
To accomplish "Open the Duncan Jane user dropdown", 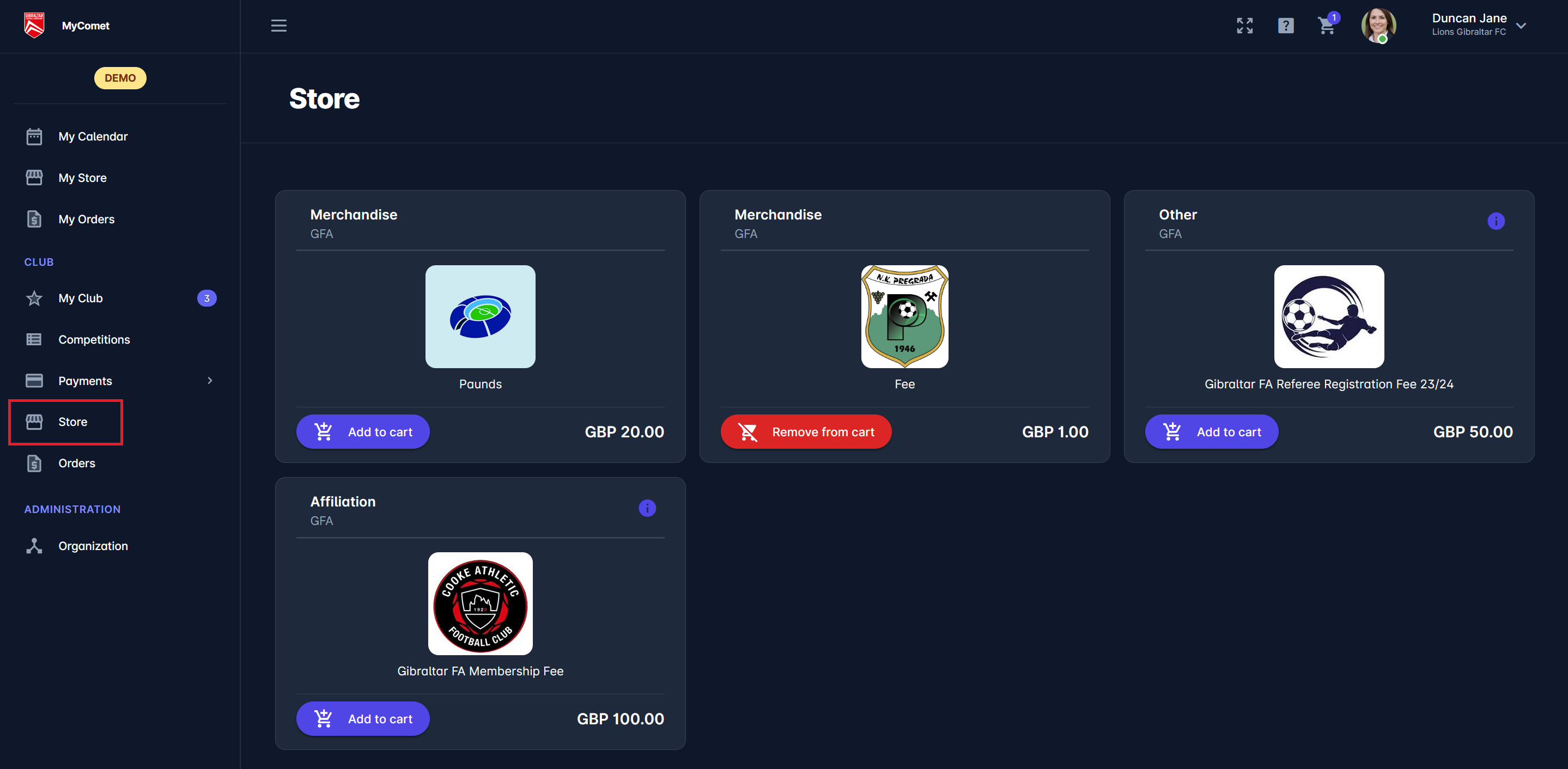I will 1521,26.
